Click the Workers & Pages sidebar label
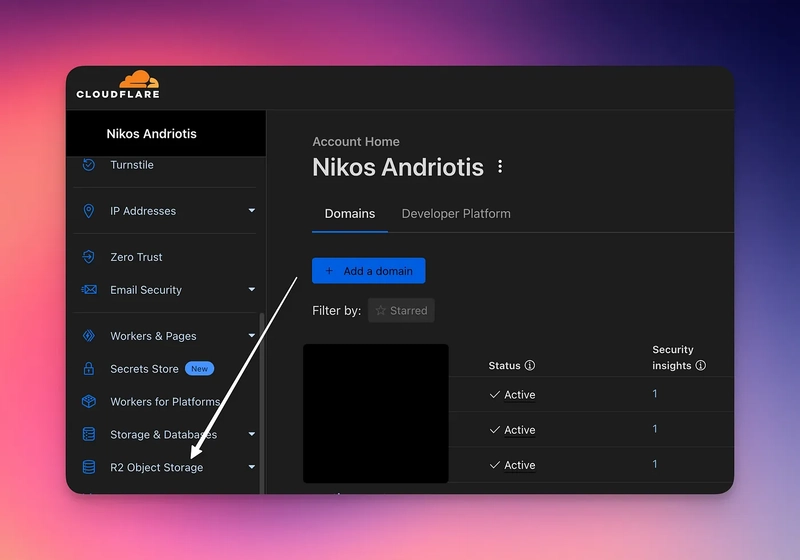 (x=154, y=336)
